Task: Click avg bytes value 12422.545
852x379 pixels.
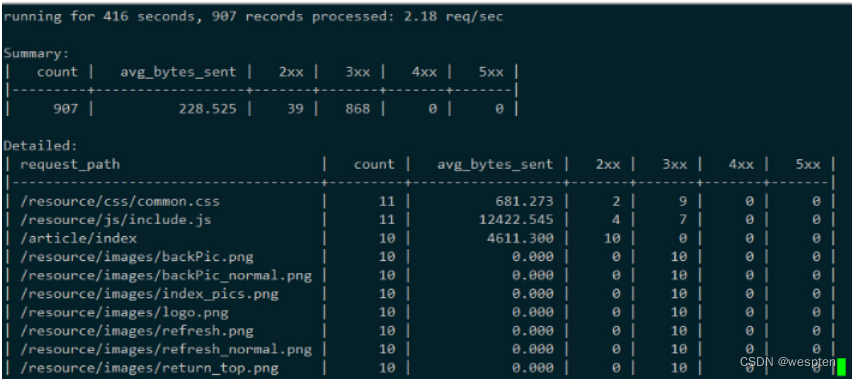Action: [x=516, y=220]
